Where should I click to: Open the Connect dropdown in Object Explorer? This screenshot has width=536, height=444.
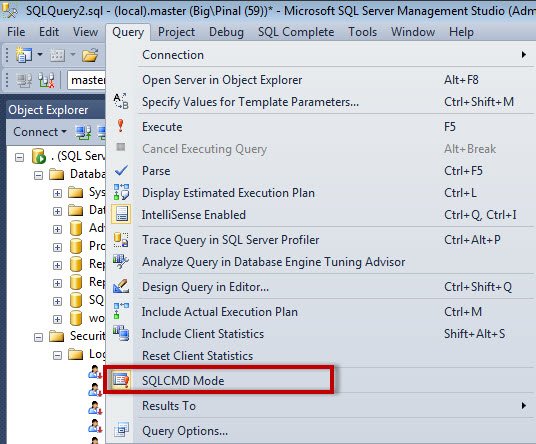coord(40,132)
